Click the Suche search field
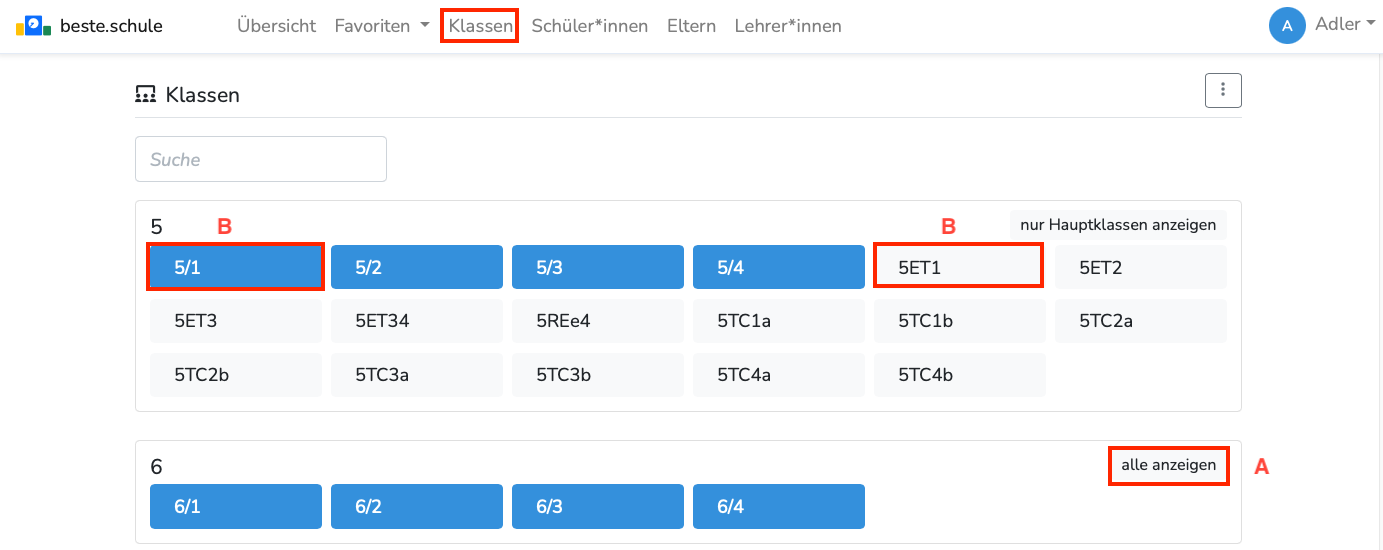The image size is (1383, 550). [261, 159]
